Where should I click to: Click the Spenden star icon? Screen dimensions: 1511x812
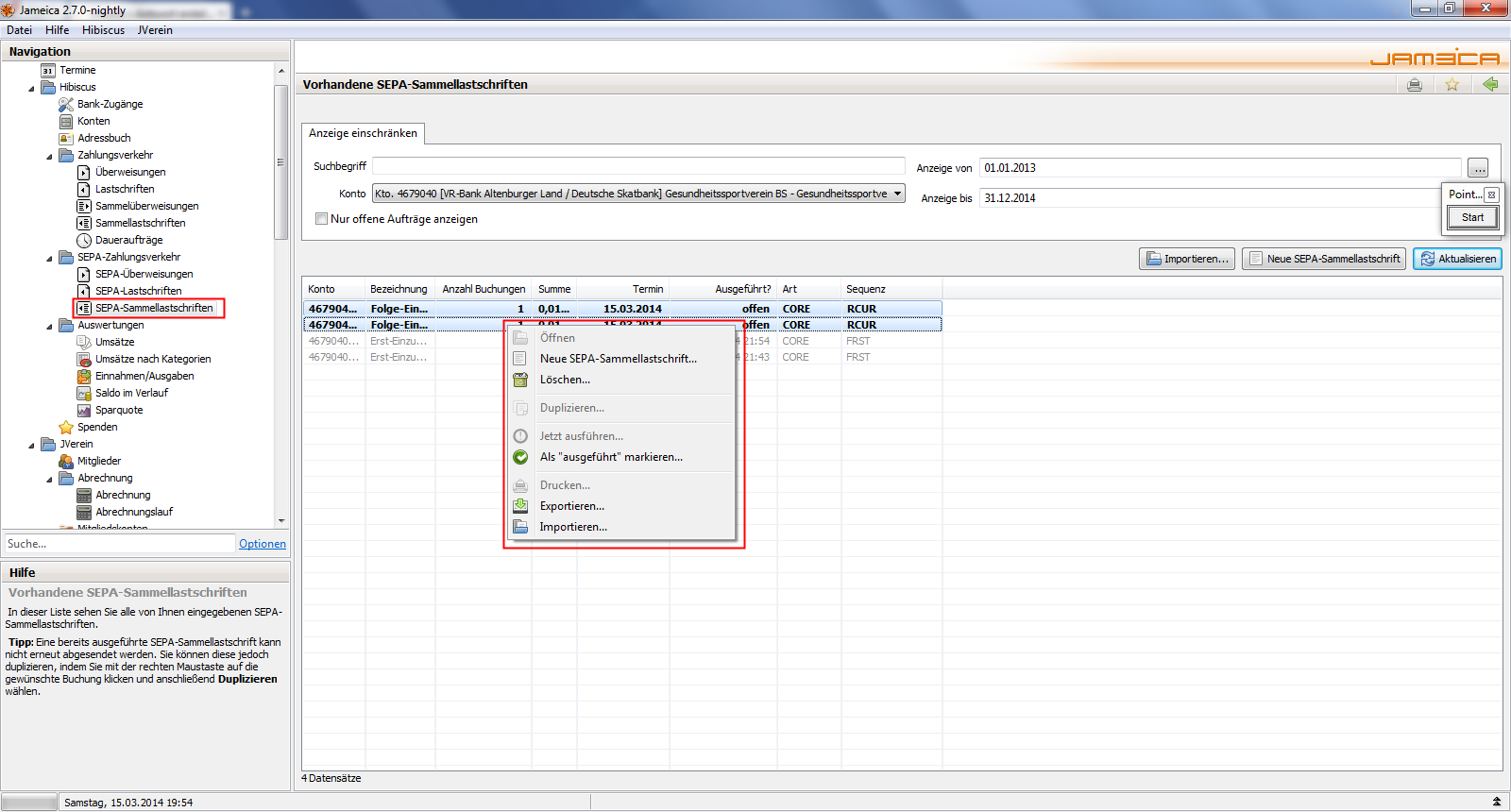tap(66, 428)
